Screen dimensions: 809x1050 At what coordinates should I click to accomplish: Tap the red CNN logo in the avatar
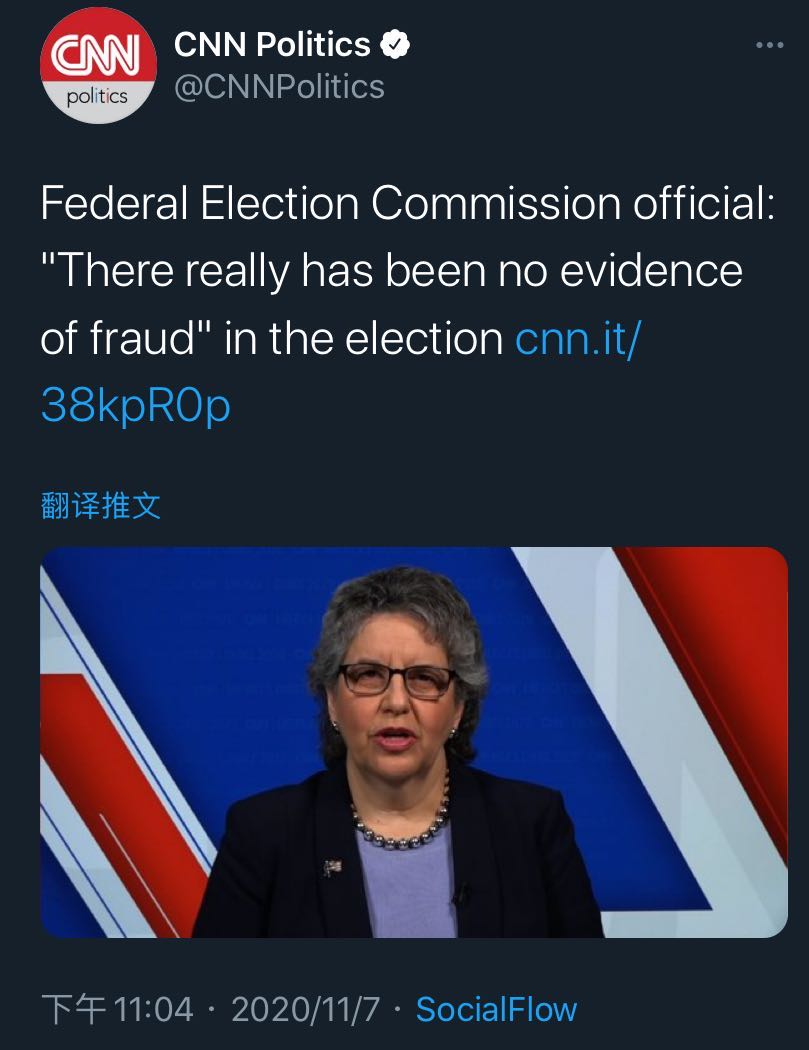(98, 57)
